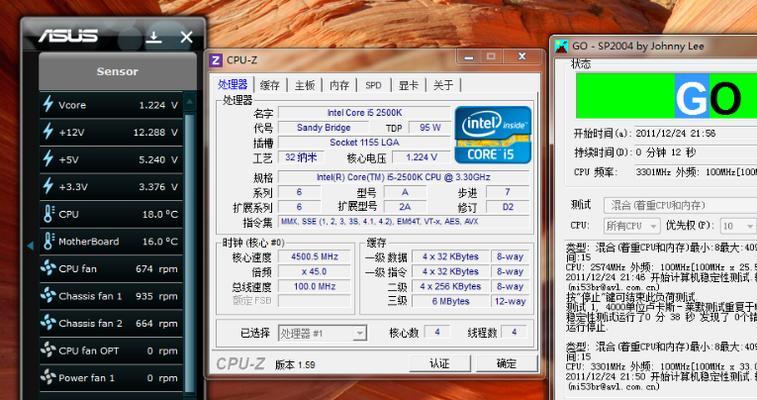The image size is (757, 400).
Task: Click the instruction set MMX, SSE field
Action: (404, 221)
